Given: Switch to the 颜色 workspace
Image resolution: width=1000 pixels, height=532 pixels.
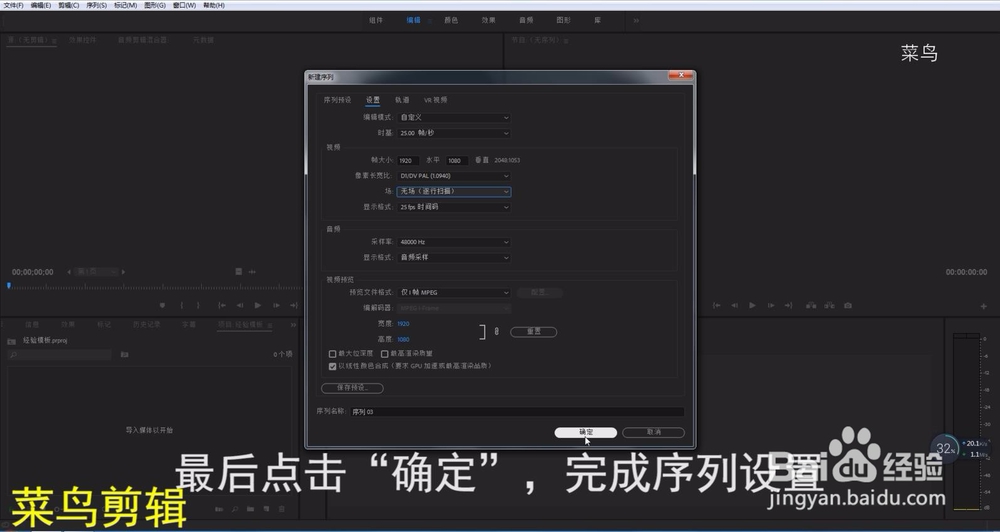Looking at the screenshot, I should click(x=451, y=20).
